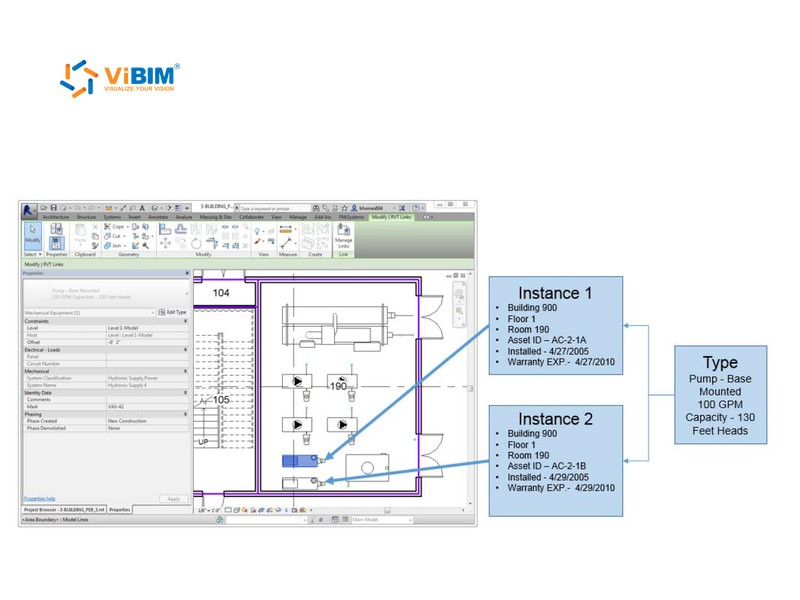Screen dimensions: 800x600
Task: Collapse the Identity Data property group
Action: (x=185, y=392)
